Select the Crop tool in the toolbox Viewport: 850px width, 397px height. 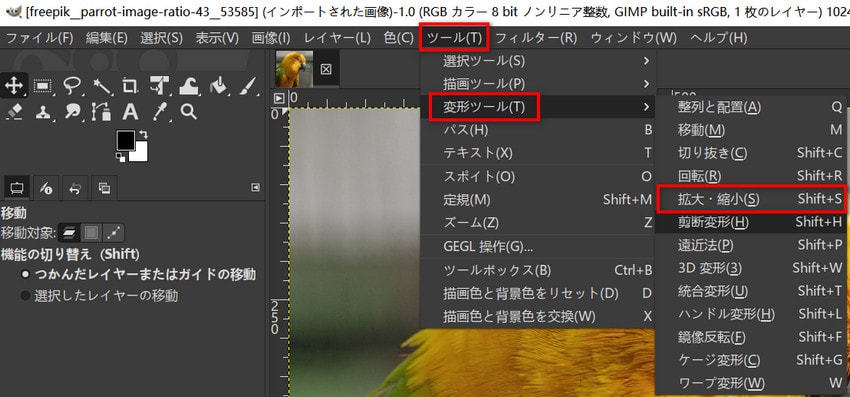pyautogui.click(x=130, y=86)
